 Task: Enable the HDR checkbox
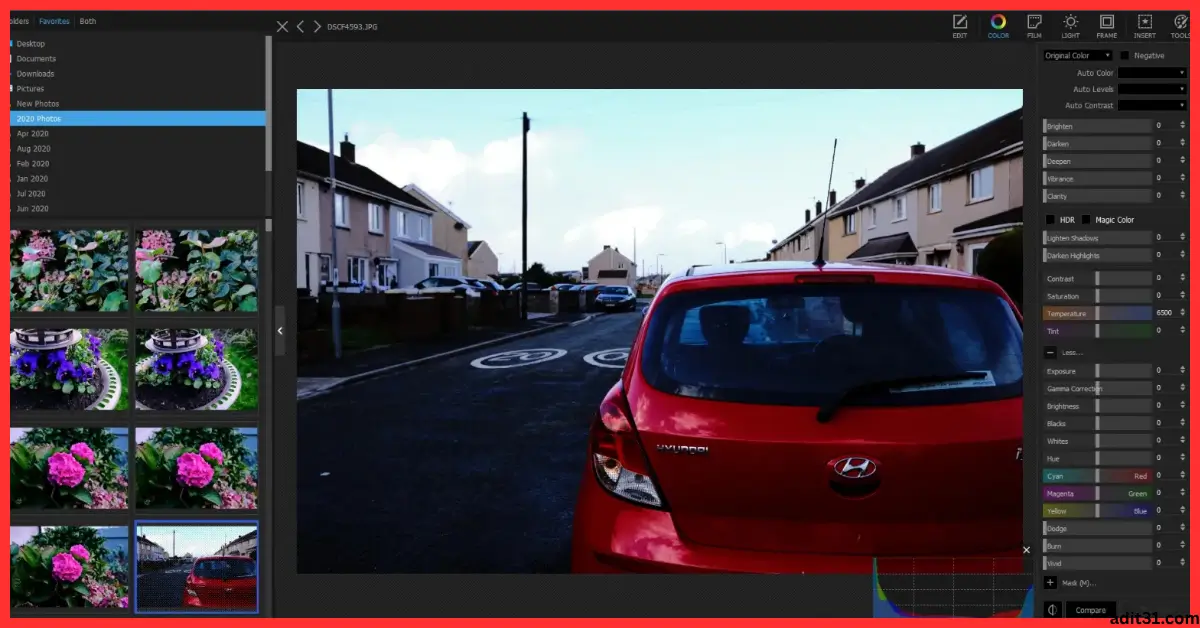coord(1050,220)
